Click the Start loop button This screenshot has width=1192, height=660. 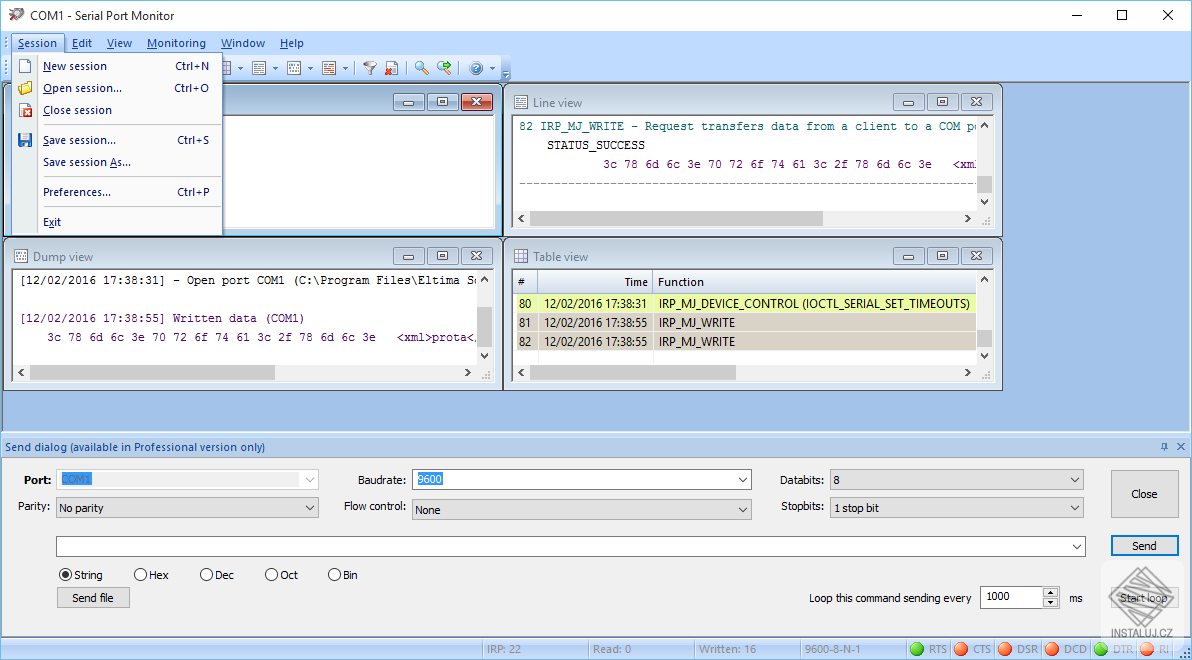[1143, 597]
